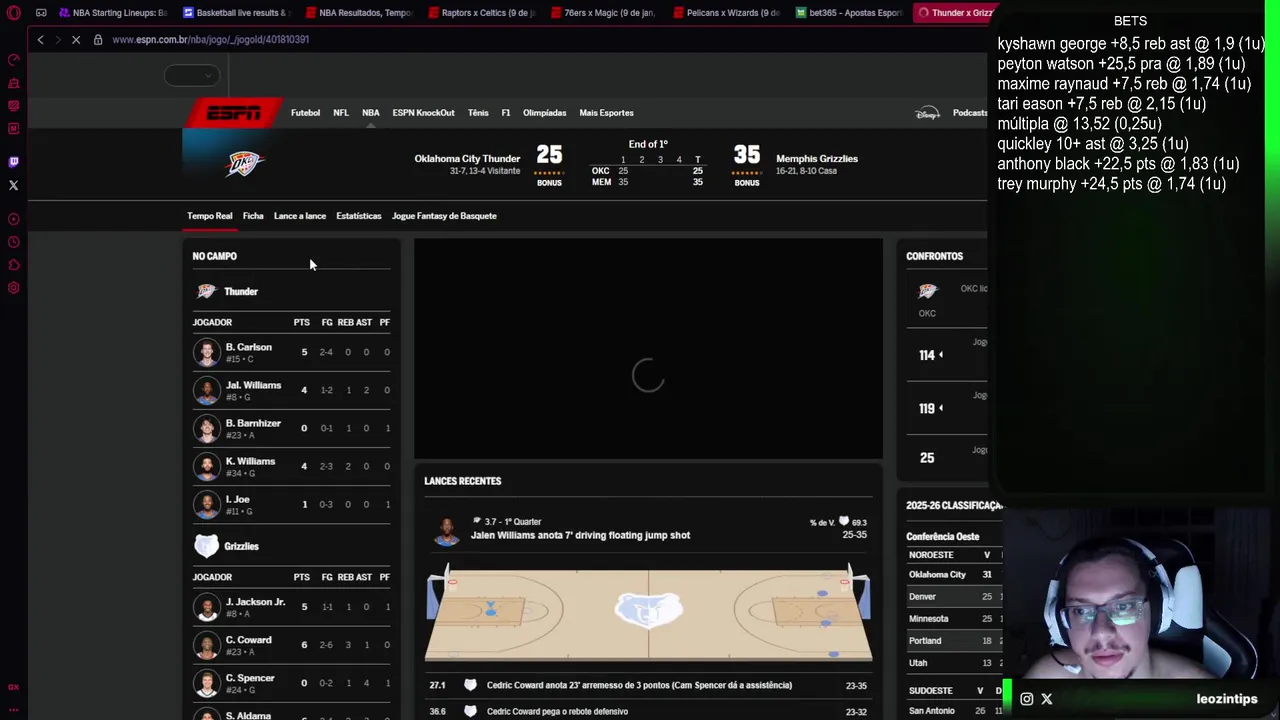Image resolution: width=1280 pixels, height=720 pixels.
Task: Open the F1 menu in the ESPN nav
Action: [506, 113]
